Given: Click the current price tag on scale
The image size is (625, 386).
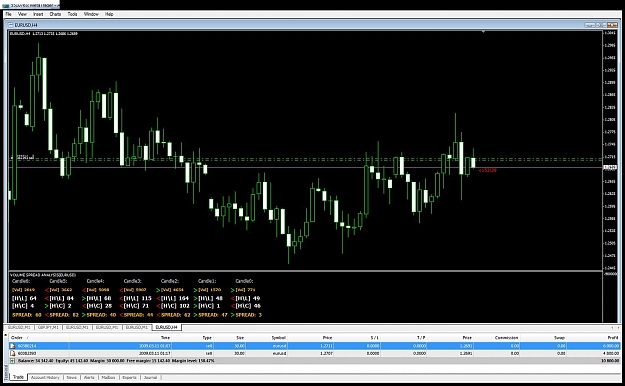Looking at the screenshot, I should coord(610,168).
